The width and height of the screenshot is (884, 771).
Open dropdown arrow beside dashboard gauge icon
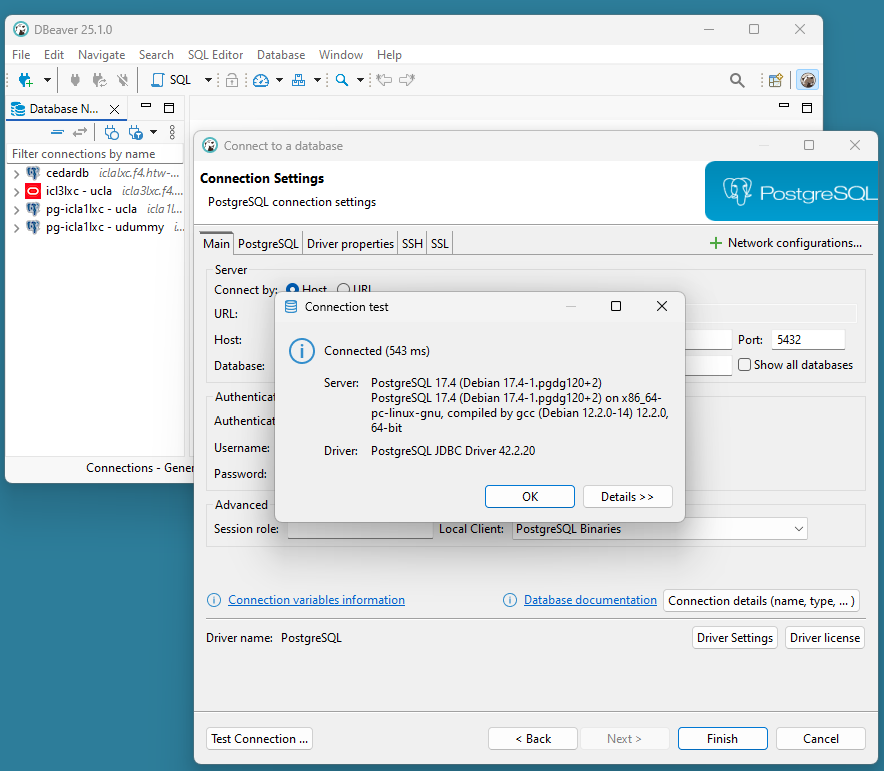point(280,80)
